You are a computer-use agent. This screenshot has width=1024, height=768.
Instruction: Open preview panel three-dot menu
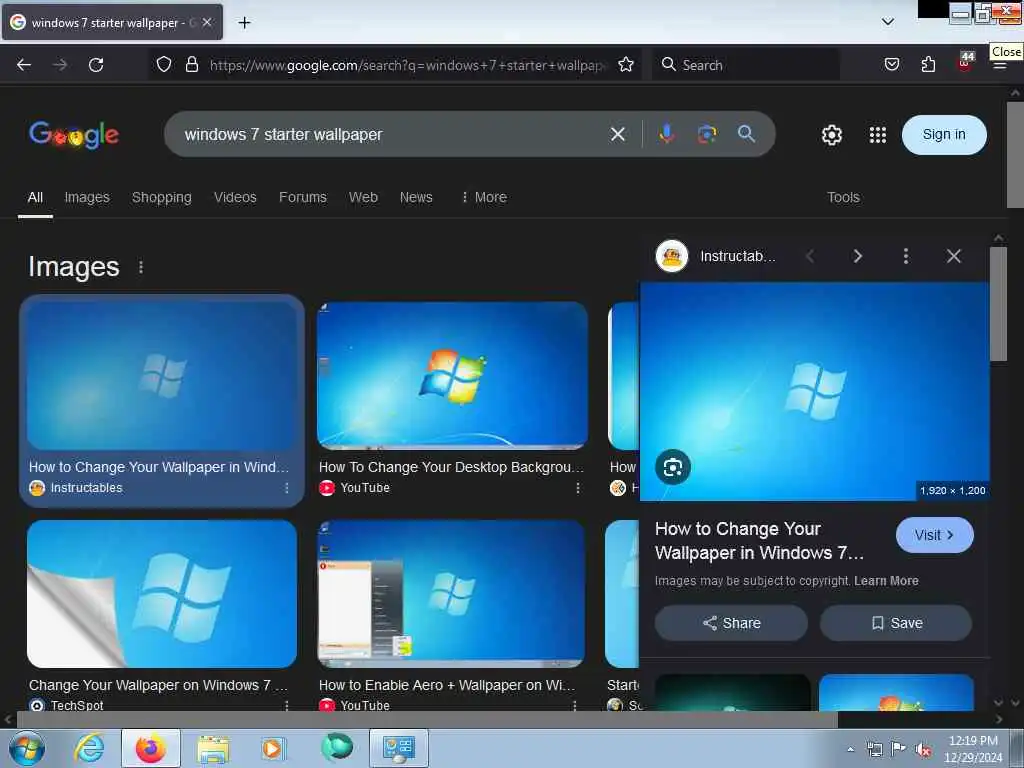[x=905, y=256]
